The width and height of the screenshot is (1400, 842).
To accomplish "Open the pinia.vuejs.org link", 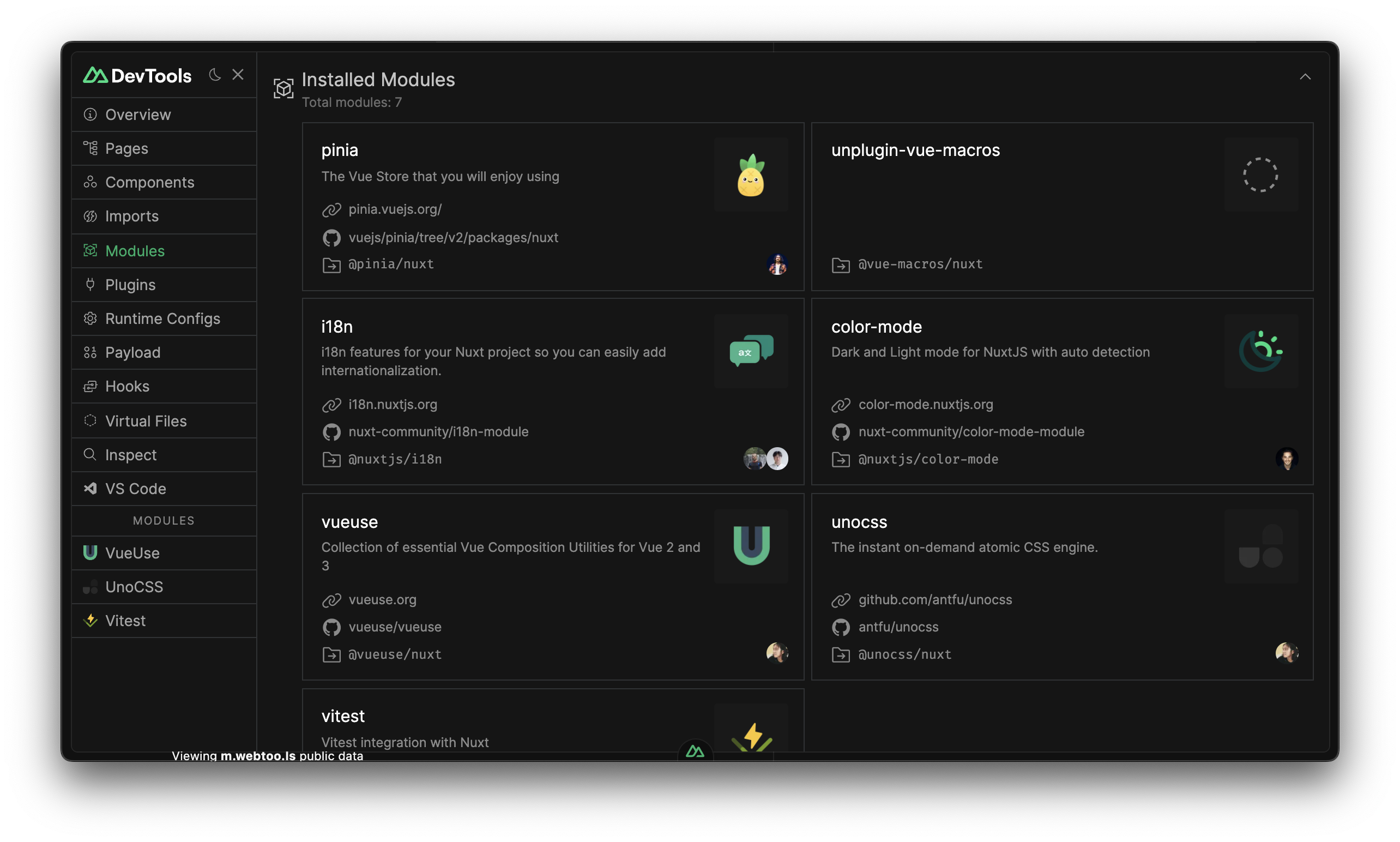I will [395, 209].
